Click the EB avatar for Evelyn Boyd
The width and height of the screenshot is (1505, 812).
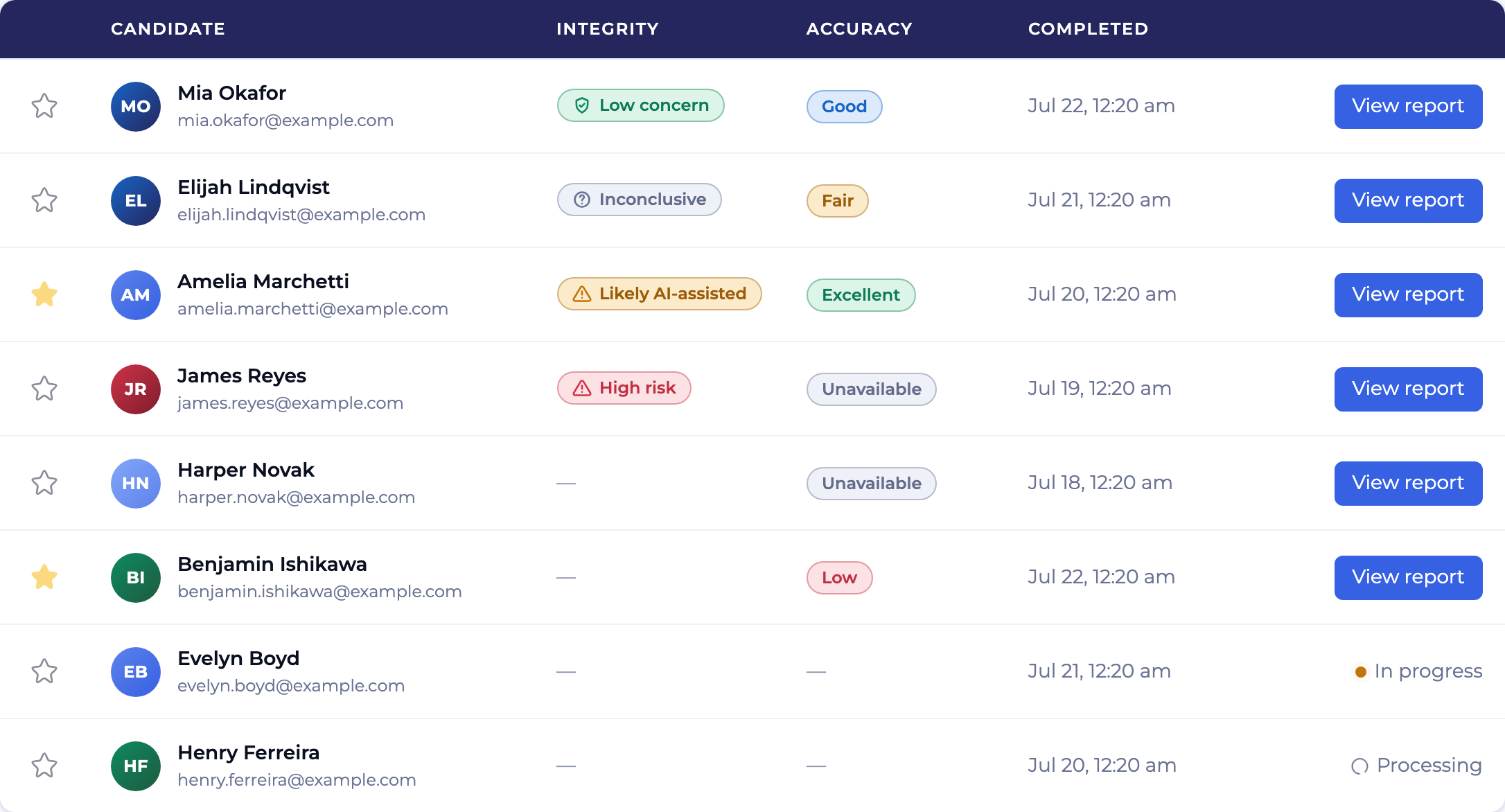136,672
